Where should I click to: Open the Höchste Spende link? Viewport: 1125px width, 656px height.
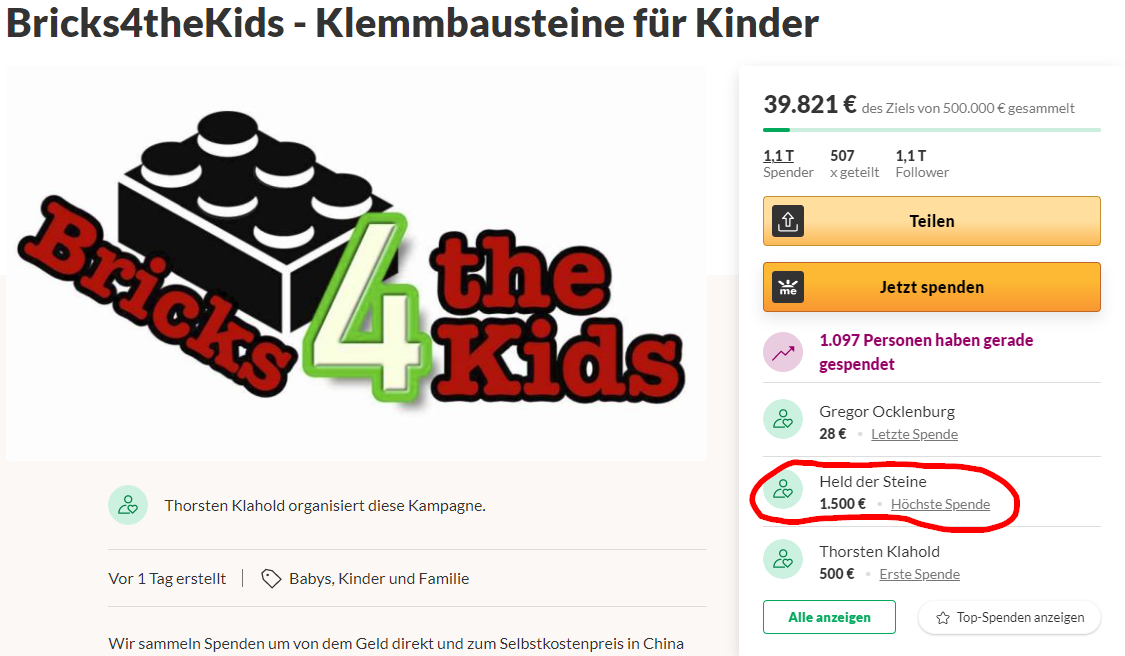(940, 505)
